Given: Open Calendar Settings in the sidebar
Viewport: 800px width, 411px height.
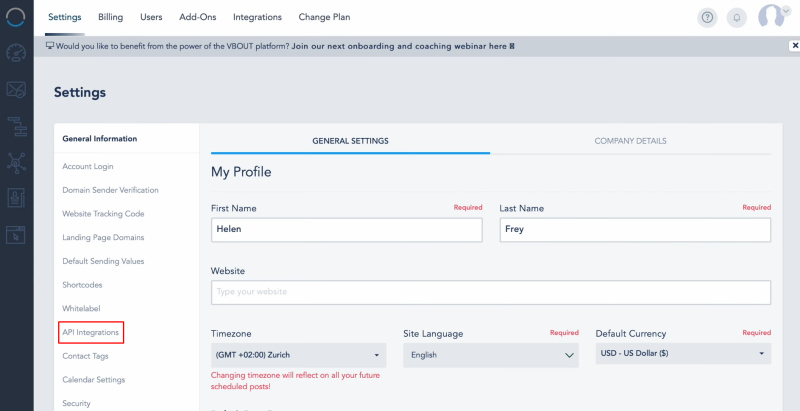Looking at the screenshot, I should click(x=93, y=379).
